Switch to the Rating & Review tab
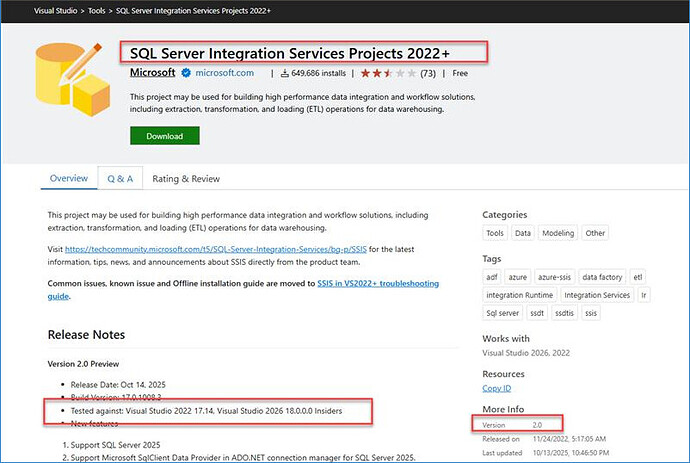 pyautogui.click(x=186, y=178)
